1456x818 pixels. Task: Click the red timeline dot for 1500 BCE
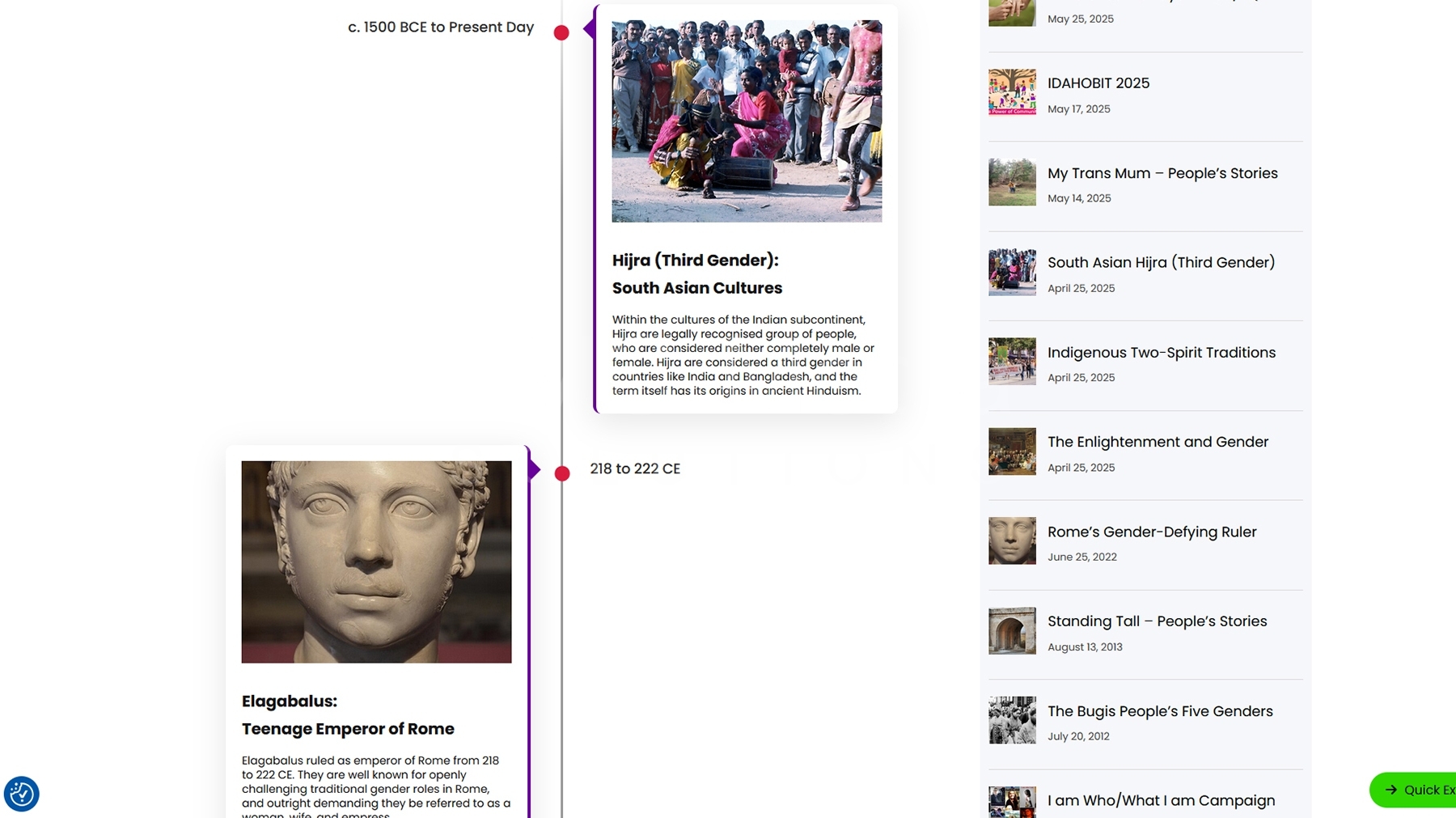[561, 32]
